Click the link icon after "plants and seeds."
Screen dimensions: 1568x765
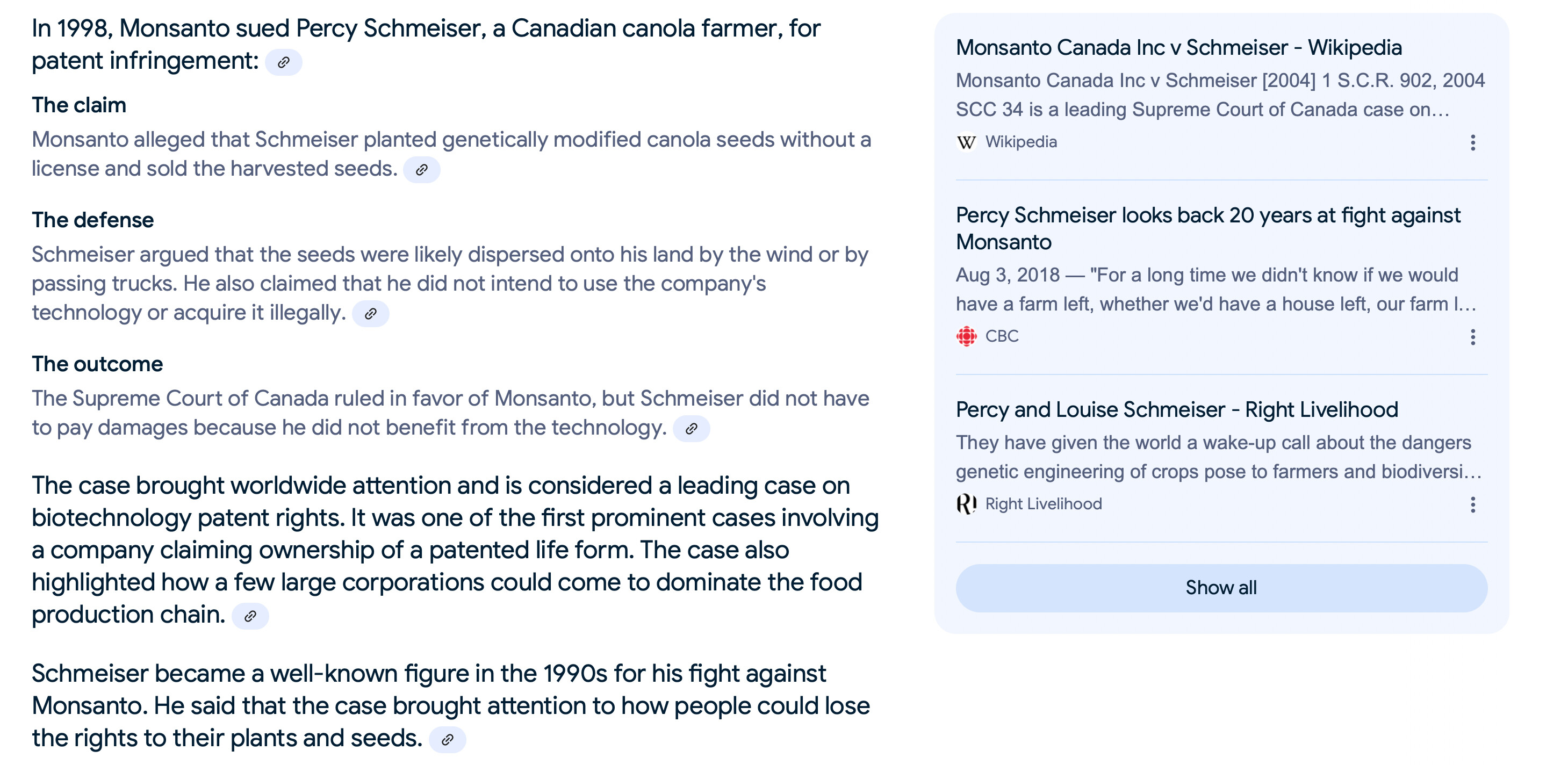448,739
